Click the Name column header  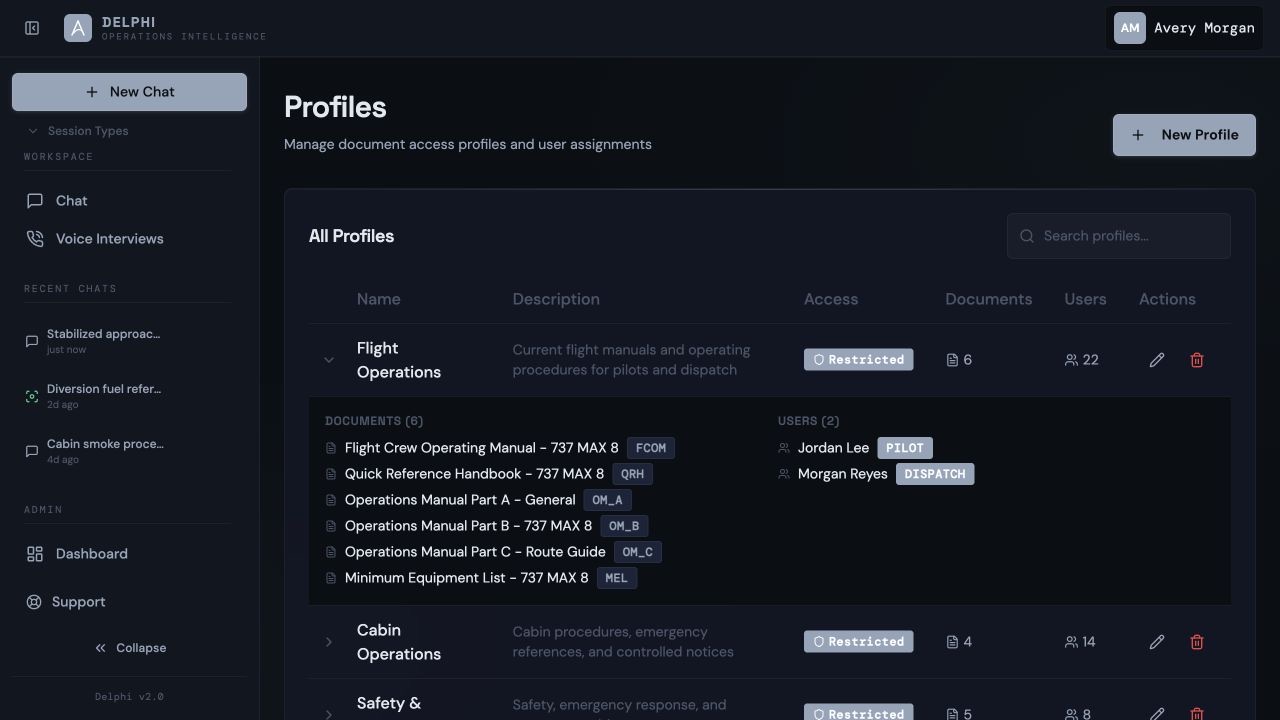[379, 299]
